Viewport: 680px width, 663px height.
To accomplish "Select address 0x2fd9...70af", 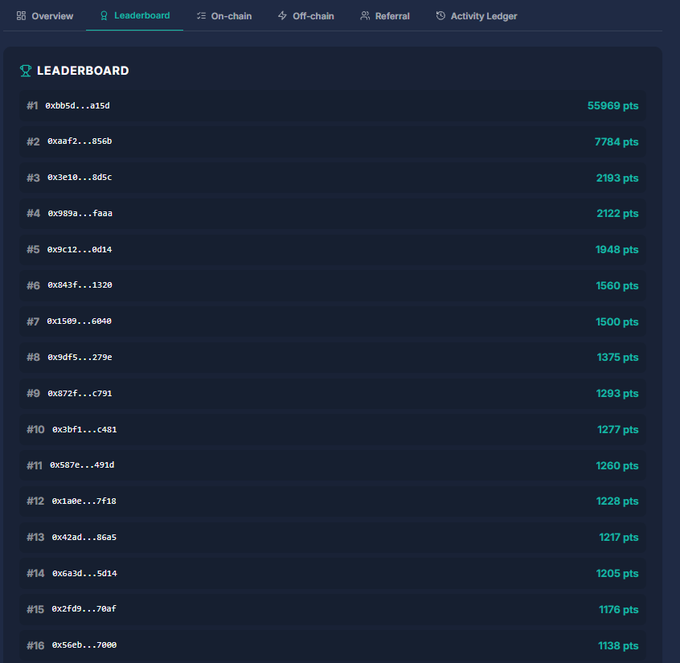I will pyautogui.click(x=84, y=609).
